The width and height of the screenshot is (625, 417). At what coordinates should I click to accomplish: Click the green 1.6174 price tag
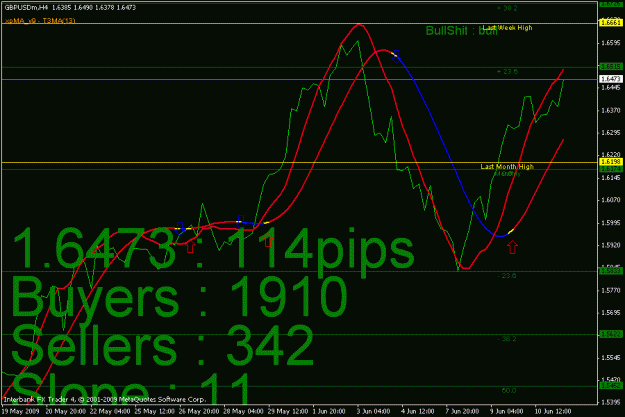pyautogui.click(x=611, y=169)
